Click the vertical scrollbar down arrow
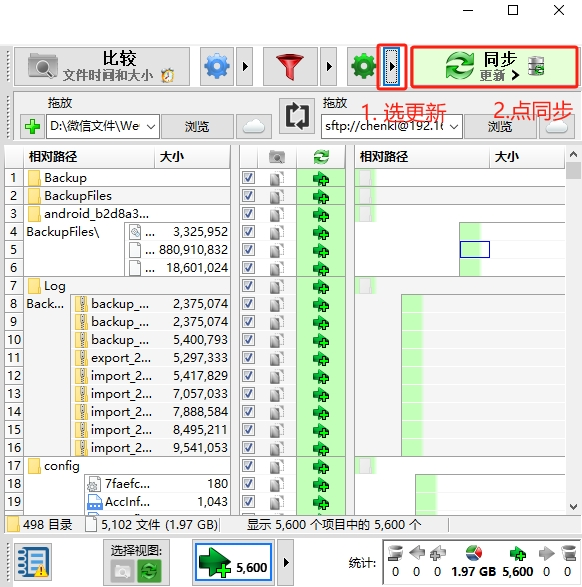582x587 pixels. pyautogui.click(x=573, y=507)
